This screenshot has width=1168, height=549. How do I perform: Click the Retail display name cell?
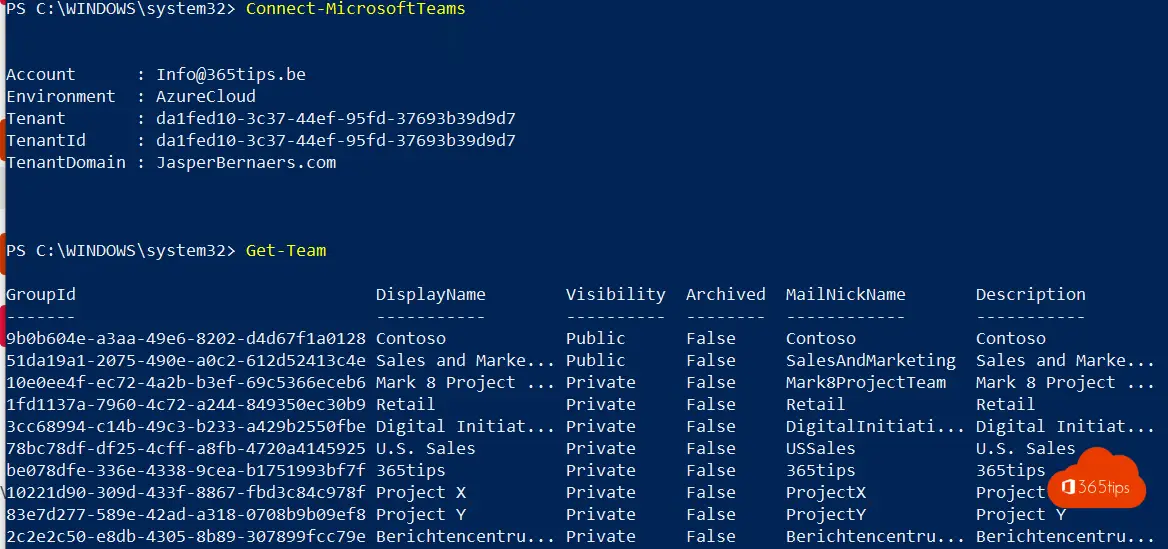pyautogui.click(x=405, y=404)
